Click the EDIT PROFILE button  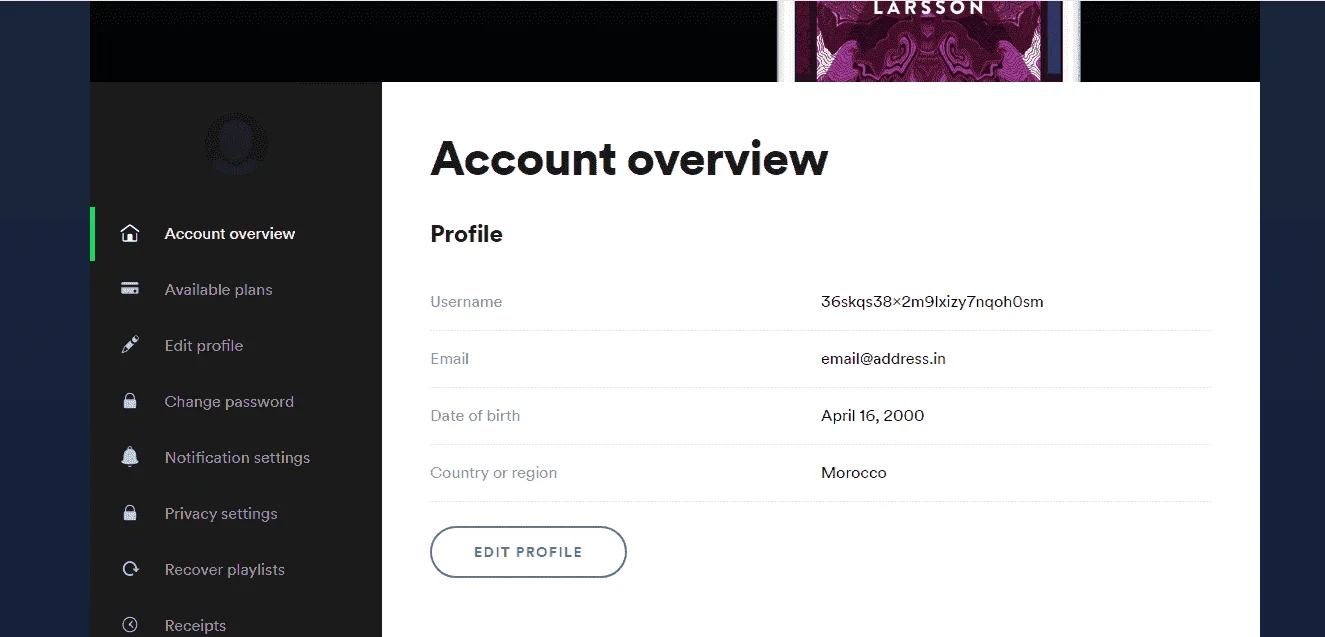(528, 552)
